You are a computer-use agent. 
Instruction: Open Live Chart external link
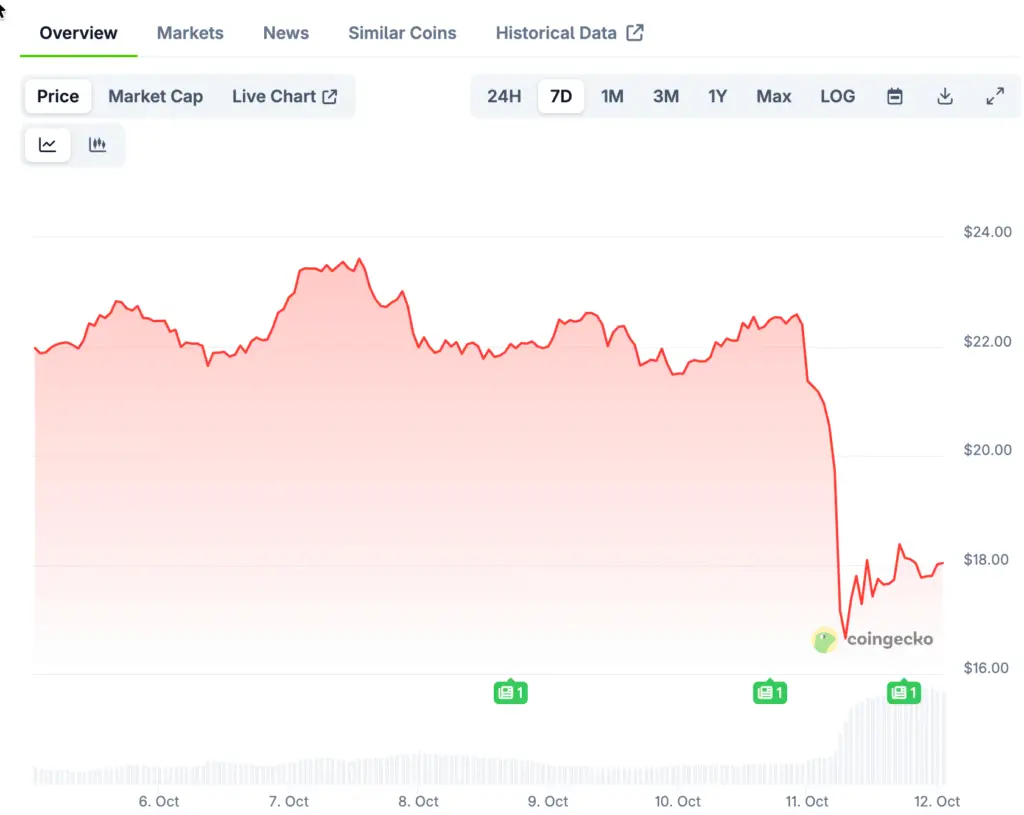coord(284,97)
